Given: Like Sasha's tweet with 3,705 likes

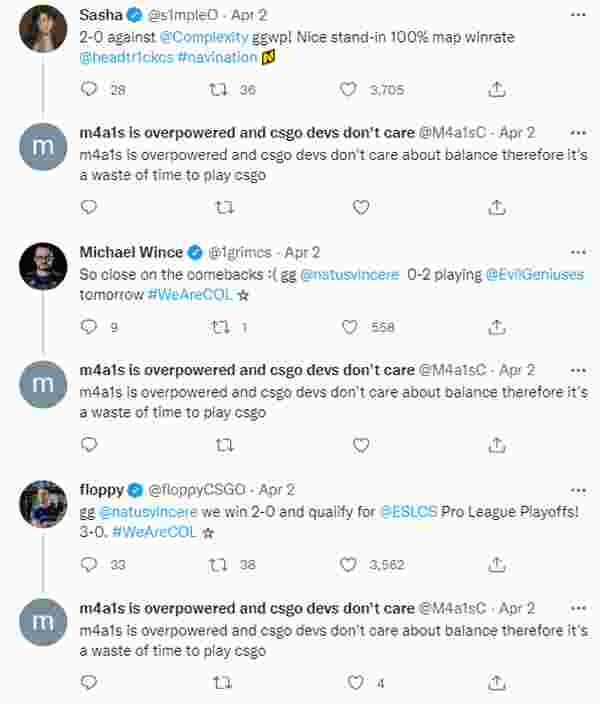Looking at the screenshot, I should [x=348, y=89].
